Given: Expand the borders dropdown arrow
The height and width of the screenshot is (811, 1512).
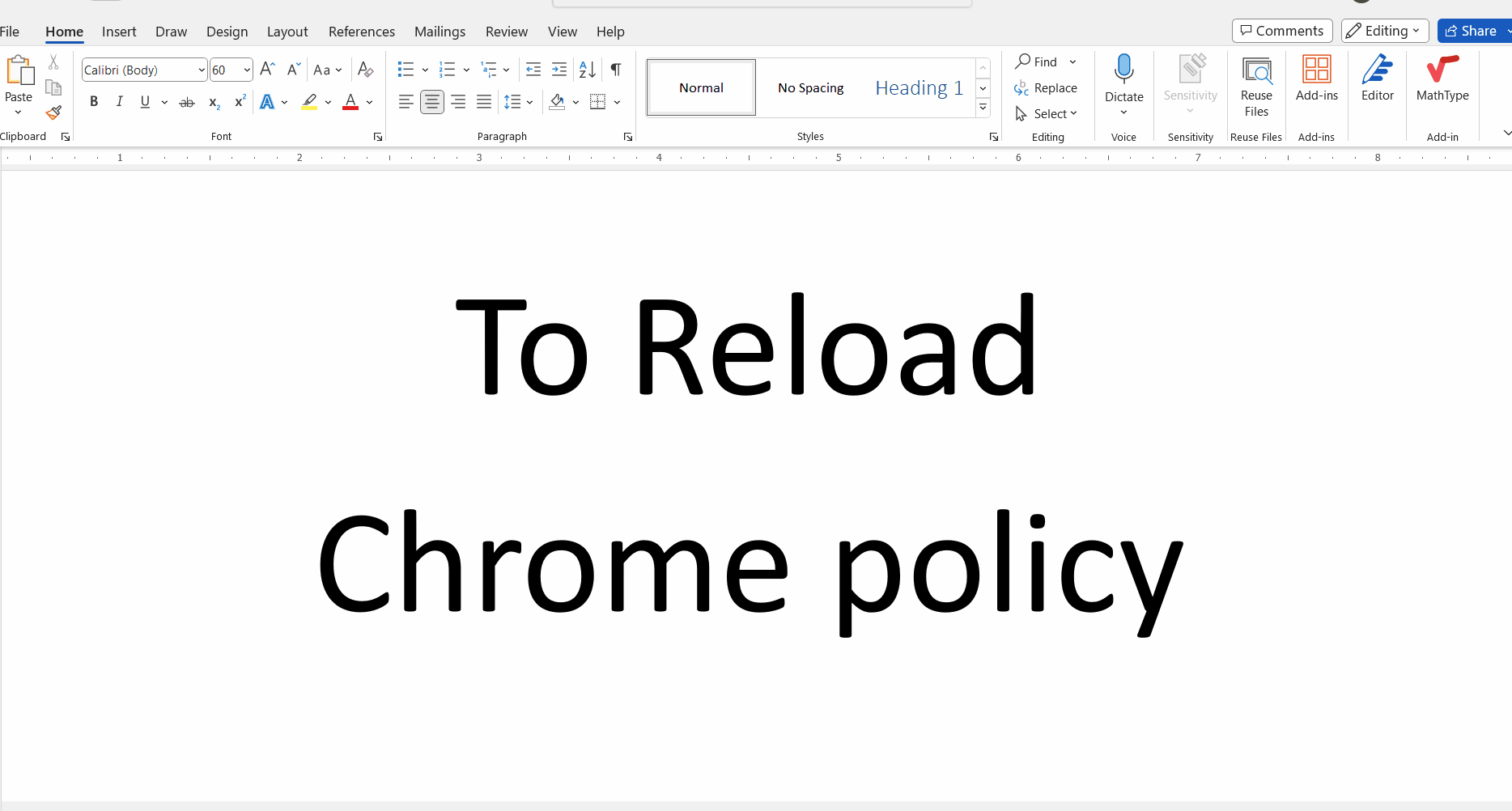Looking at the screenshot, I should pyautogui.click(x=617, y=102).
